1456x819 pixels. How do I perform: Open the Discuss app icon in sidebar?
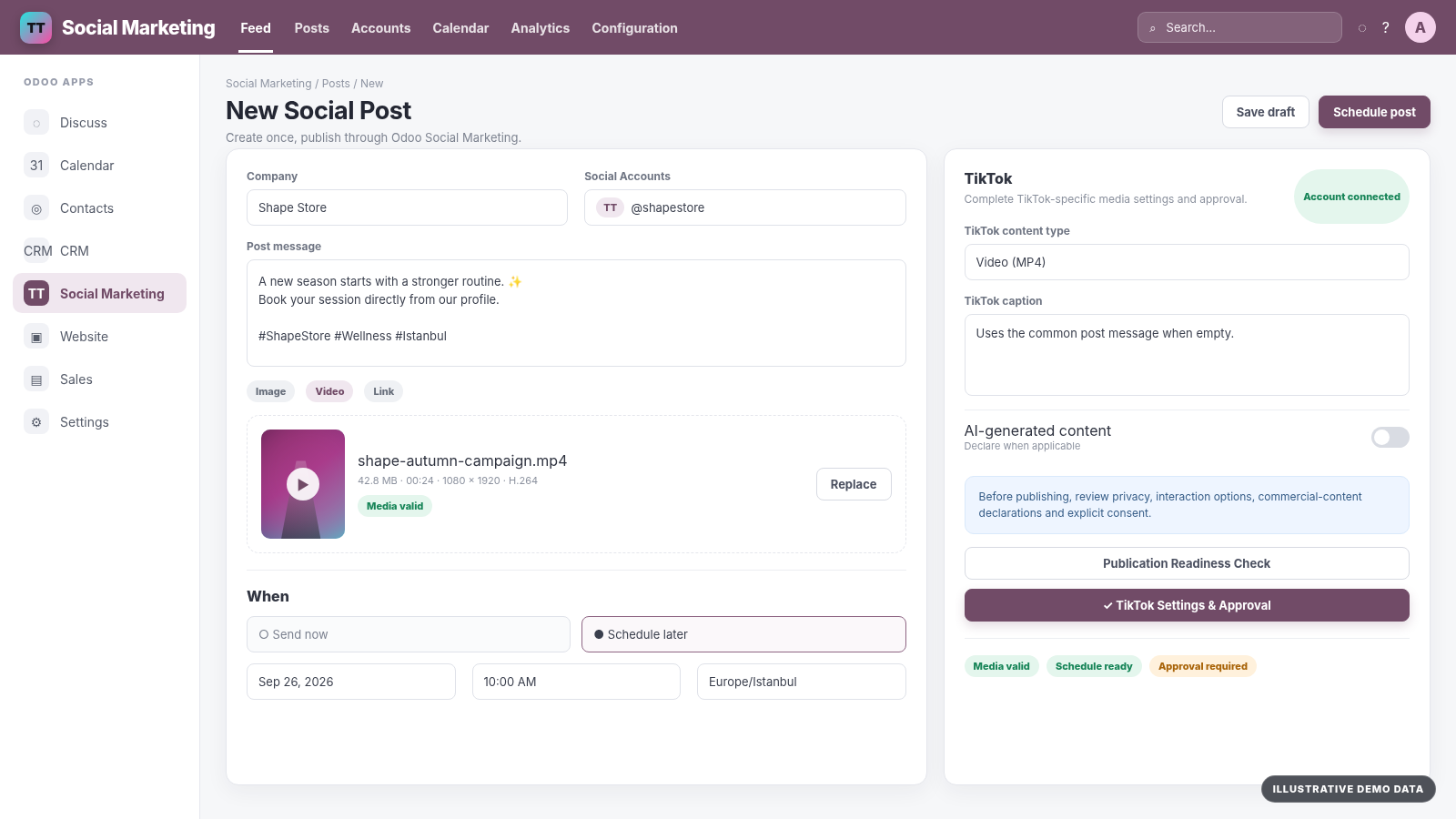point(36,123)
